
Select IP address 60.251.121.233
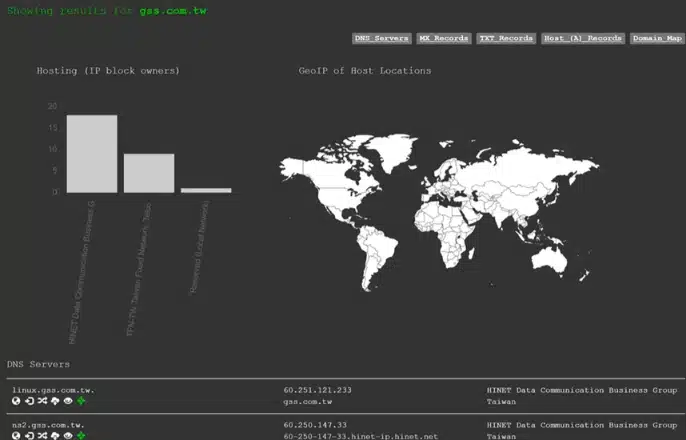pyautogui.click(x=318, y=390)
